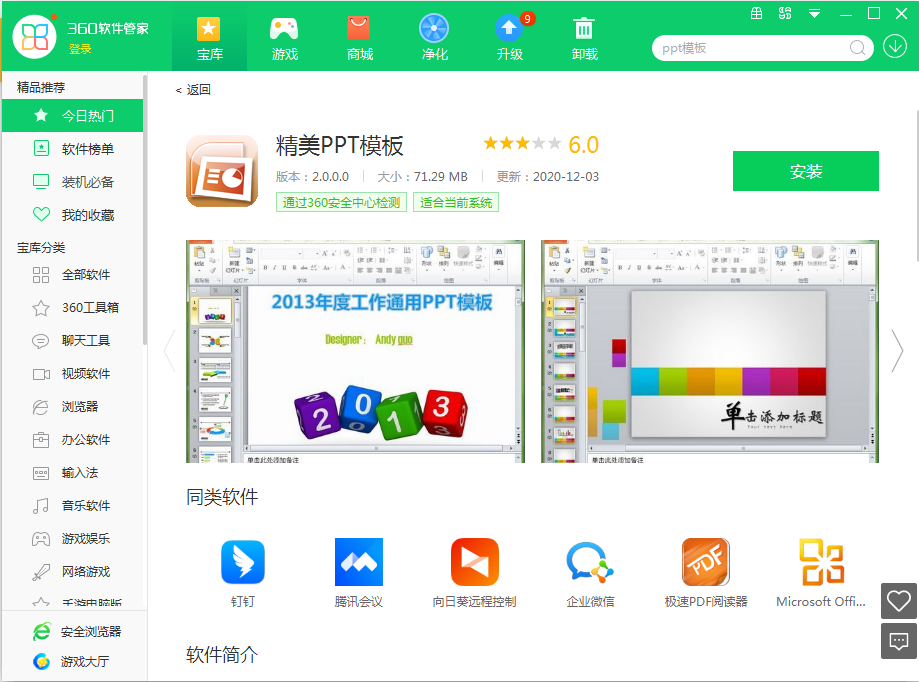Click the 精美PPT模板 app icon

[x=222, y=171]
